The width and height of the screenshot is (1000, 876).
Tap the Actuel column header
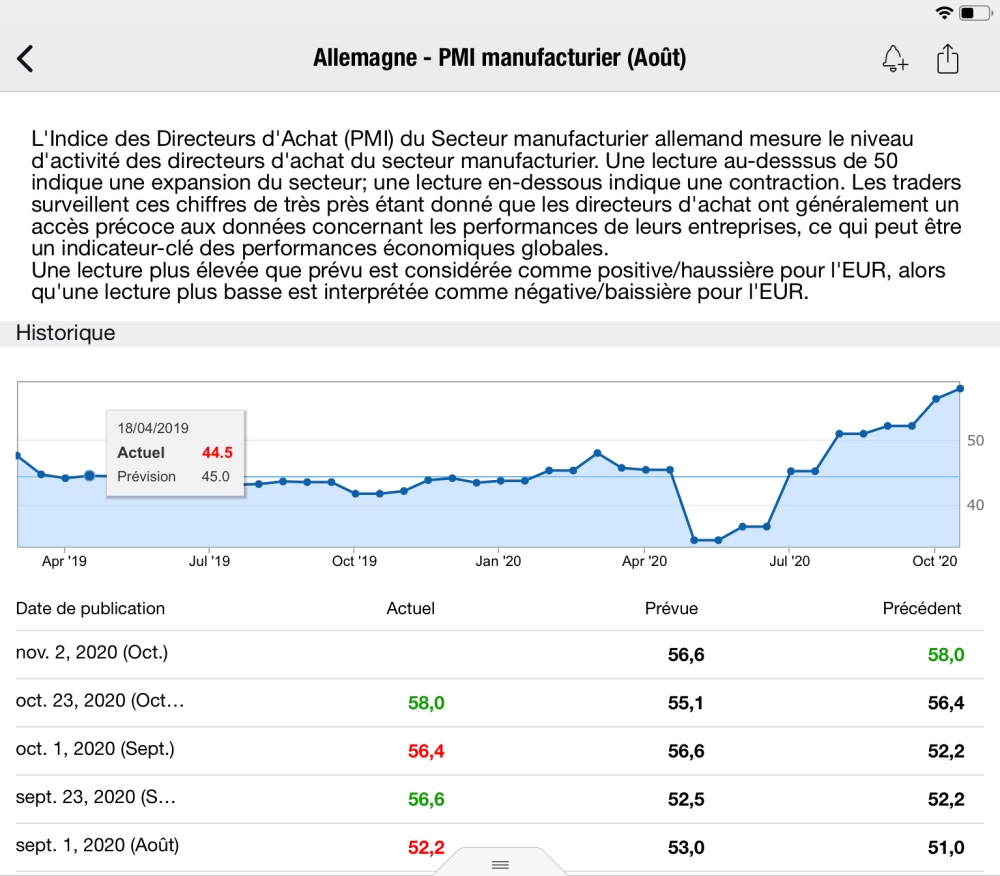click(410, 608)
